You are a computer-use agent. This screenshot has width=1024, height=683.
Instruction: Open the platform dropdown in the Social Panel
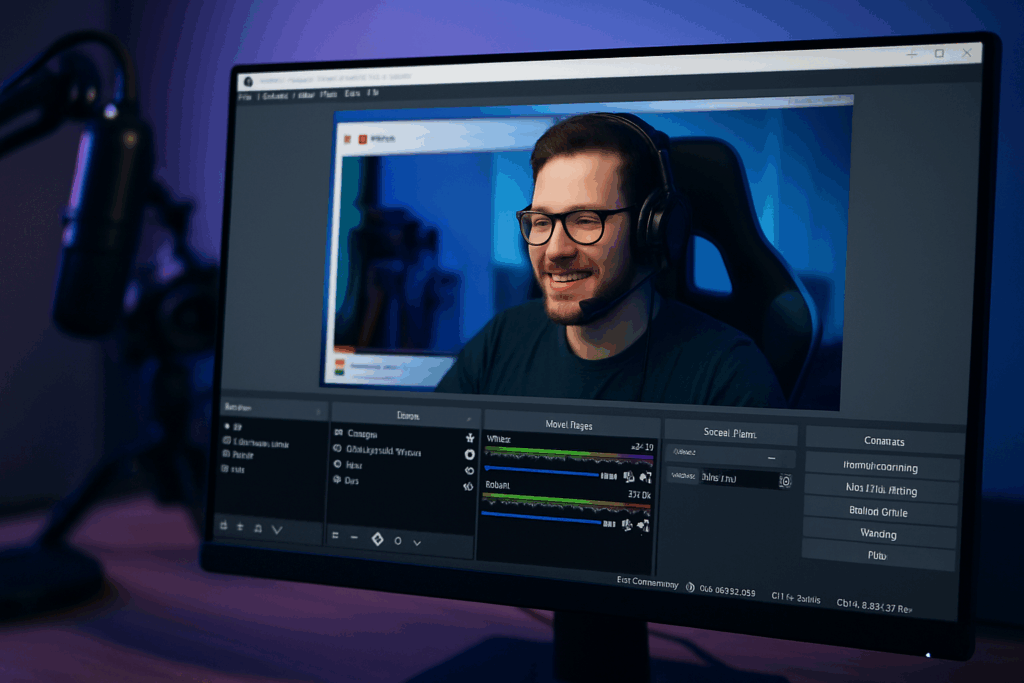pos(772,457)
